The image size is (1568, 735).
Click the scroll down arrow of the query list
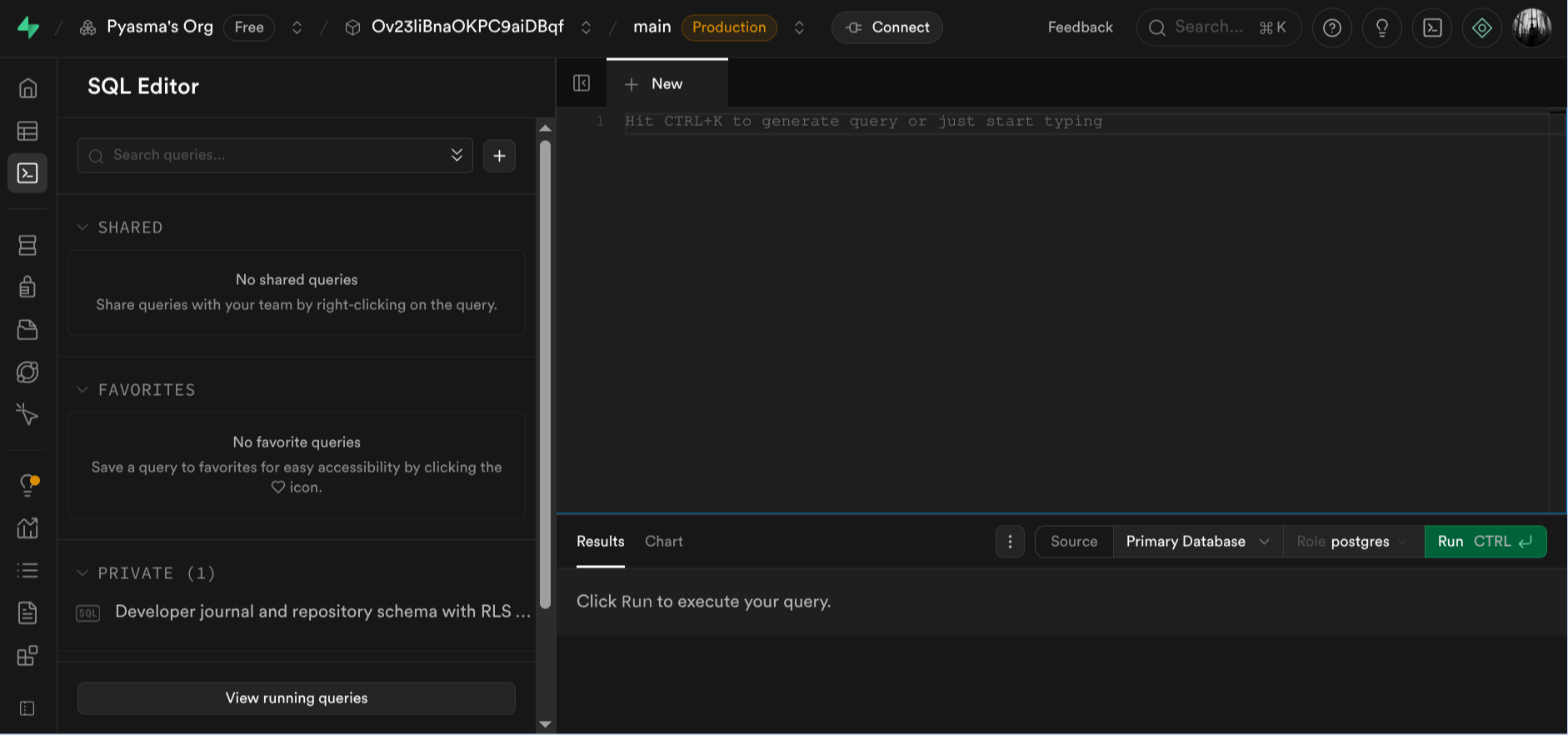[545, 724]
